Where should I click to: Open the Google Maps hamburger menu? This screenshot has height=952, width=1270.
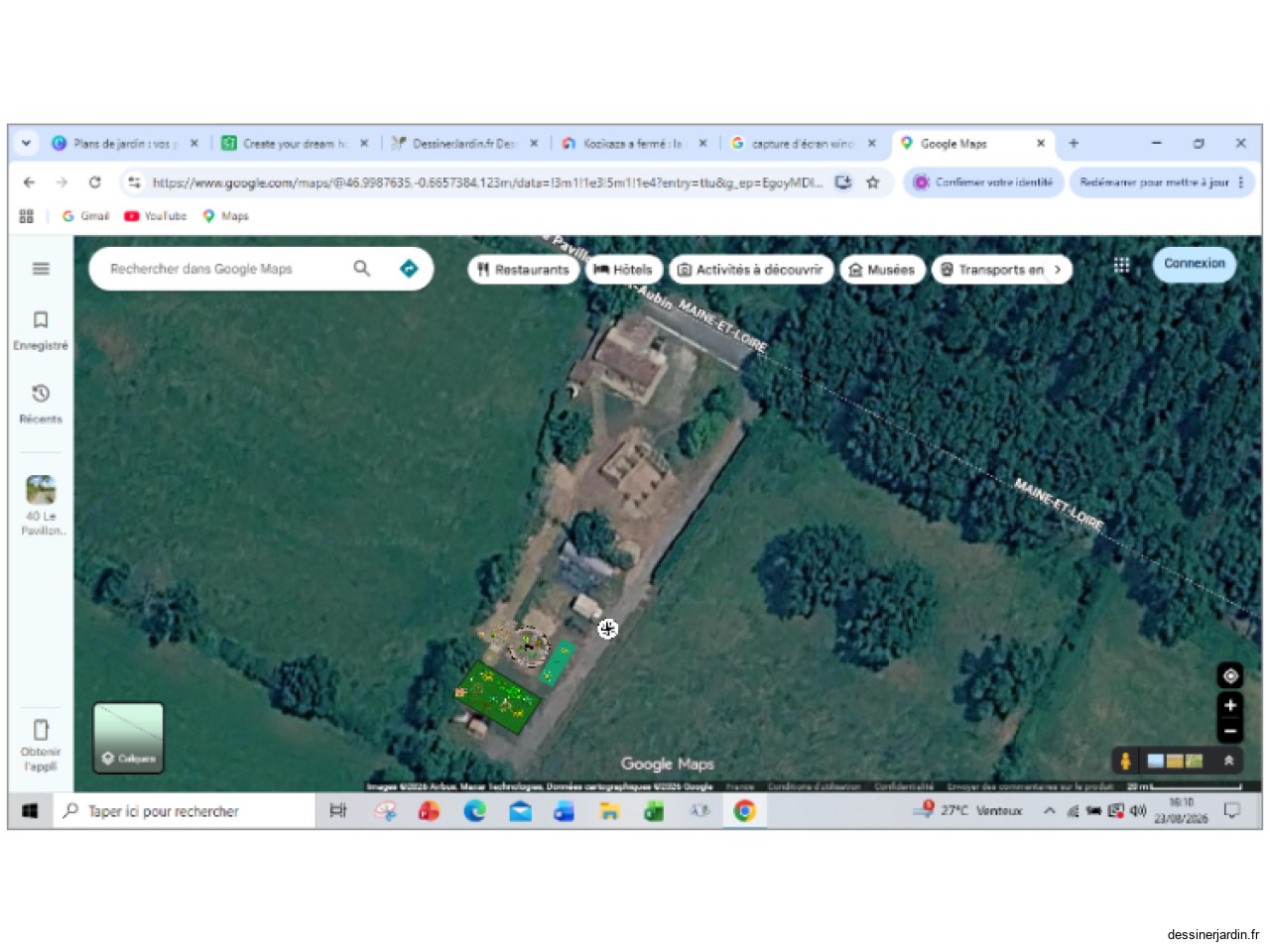click(41, 269)
